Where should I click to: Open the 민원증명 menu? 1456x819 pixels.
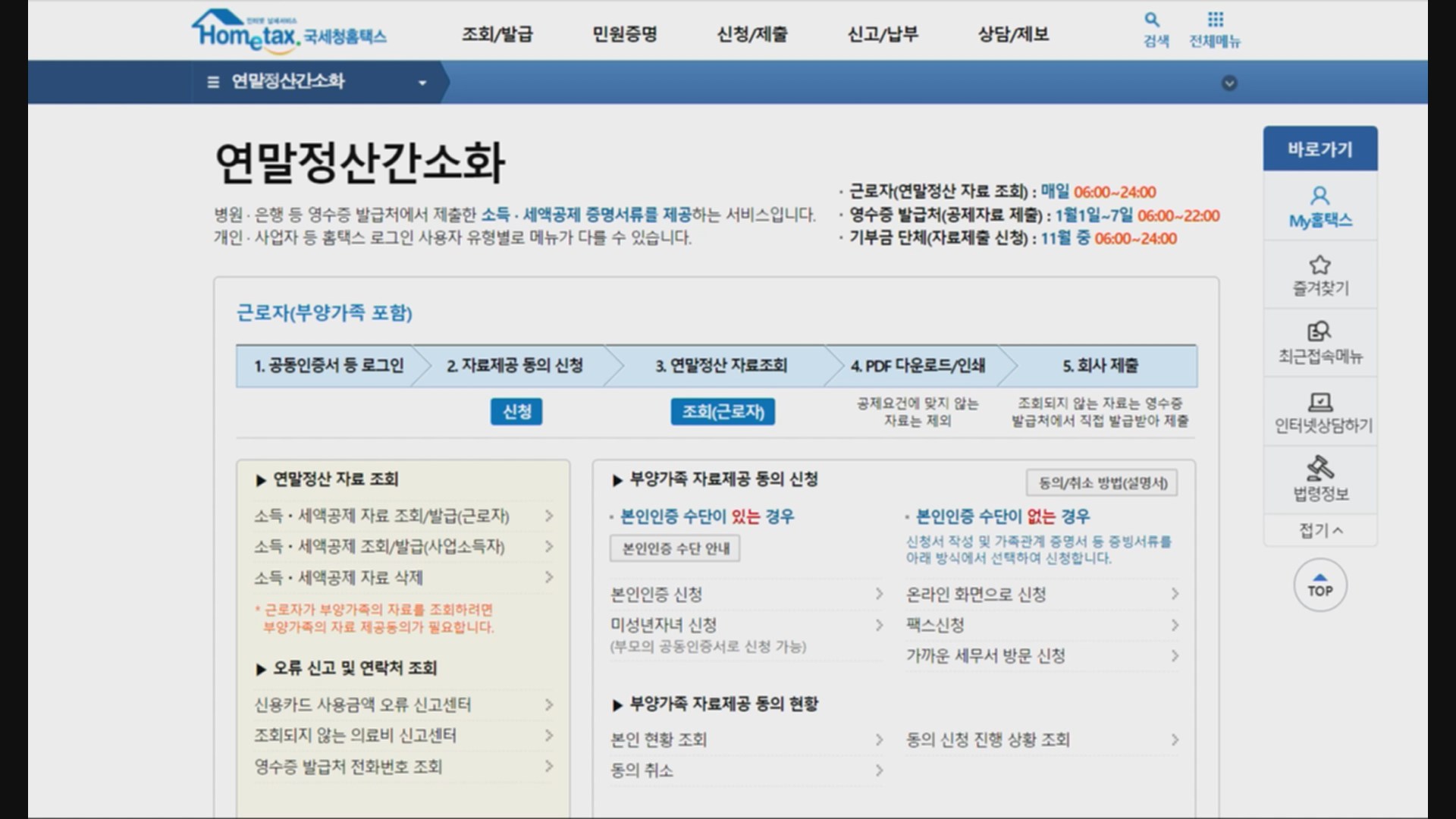coord(625,33)
